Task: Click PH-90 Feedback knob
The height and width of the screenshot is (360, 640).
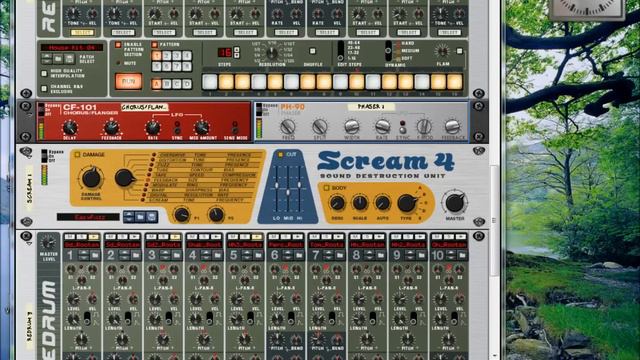Action: pos(452,127)
